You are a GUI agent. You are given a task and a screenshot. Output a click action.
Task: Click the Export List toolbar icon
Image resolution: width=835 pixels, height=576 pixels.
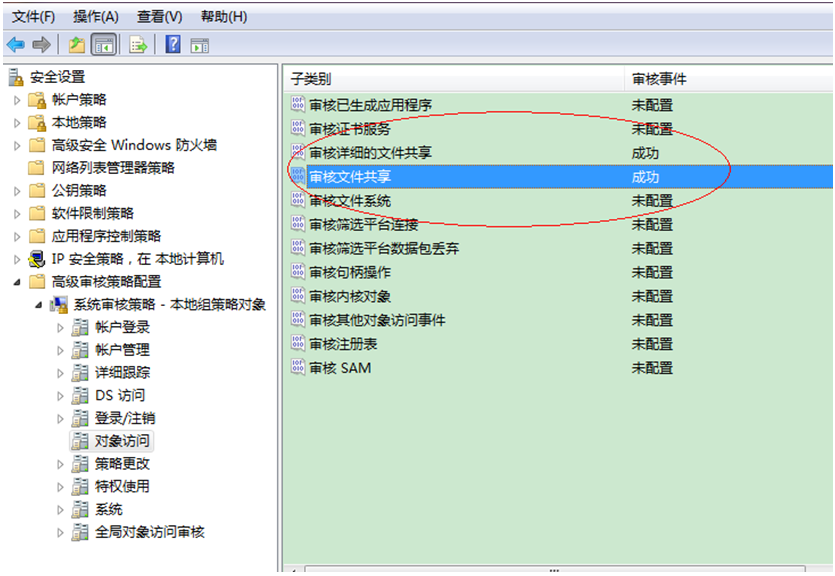click(138, 45)
